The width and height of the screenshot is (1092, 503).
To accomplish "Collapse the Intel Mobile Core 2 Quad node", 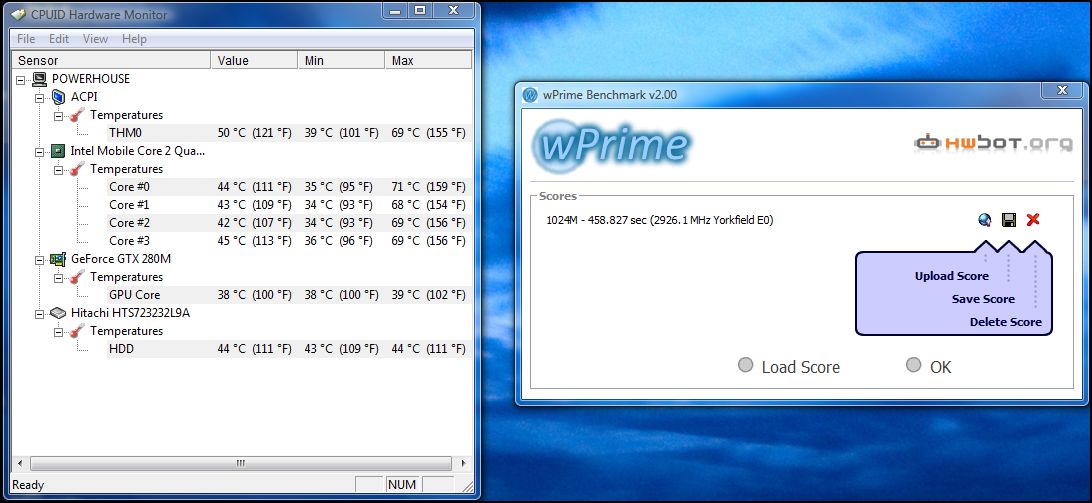I will click(x=40, y=151).
